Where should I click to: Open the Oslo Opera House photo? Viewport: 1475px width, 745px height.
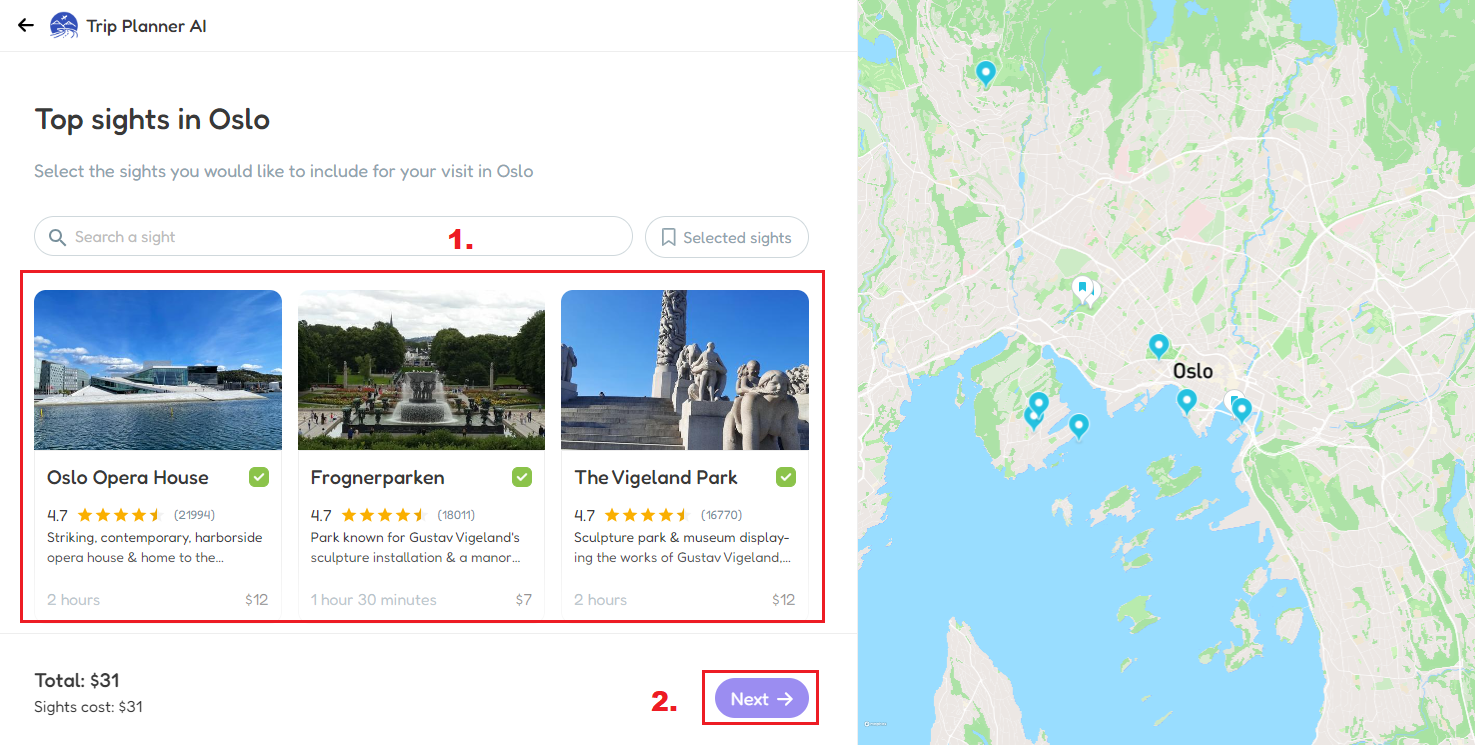[x=158, y=370]
